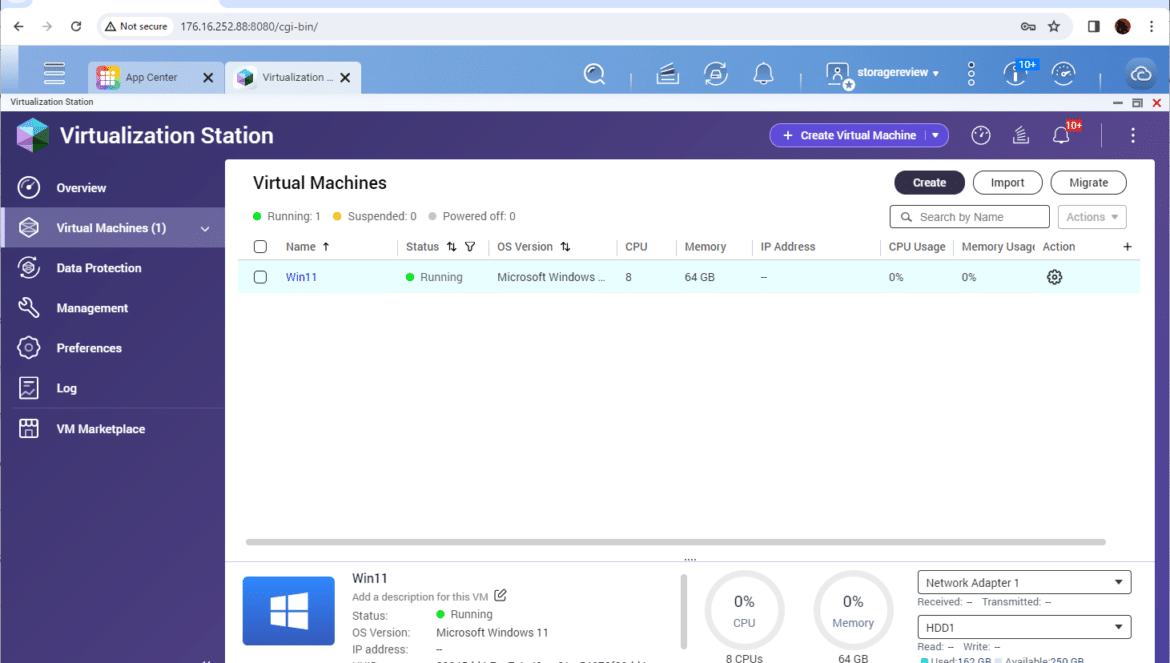Add a table column with plus icon
Screen dimensions: 1170x663
[1127, 247]
